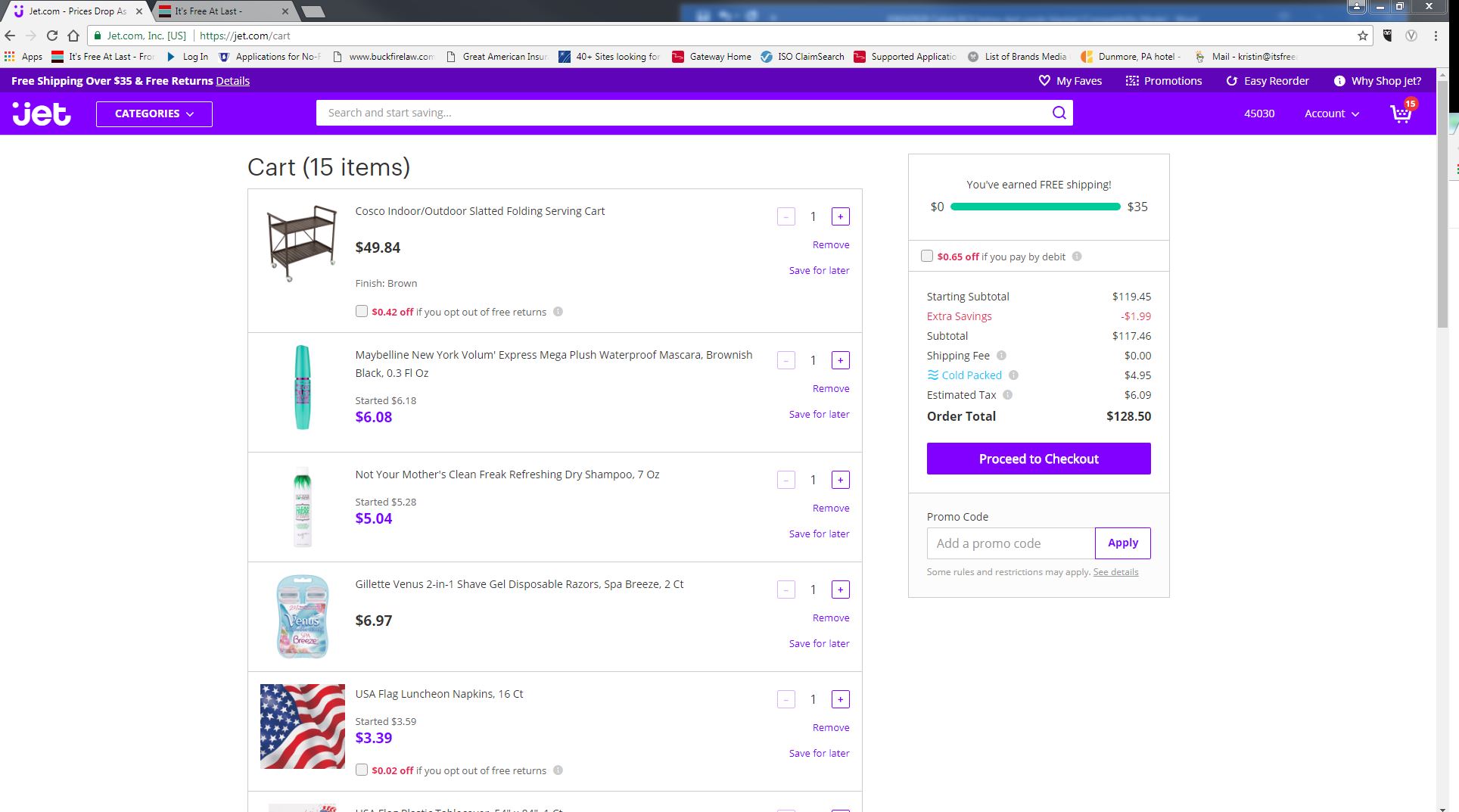The height and width of the screenshot is (812, 1459).
Task: Click info icon beside Cosco free returns offer
Action: 558,312
